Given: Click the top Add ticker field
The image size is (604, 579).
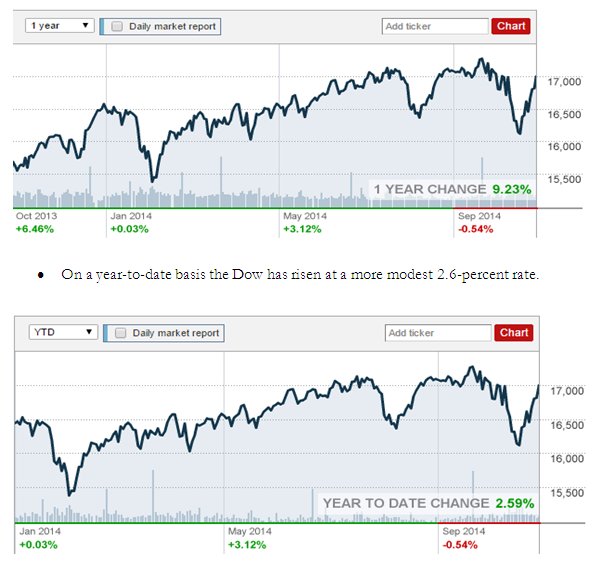Looking at the screenshot, I should click(x=435, y=26).
